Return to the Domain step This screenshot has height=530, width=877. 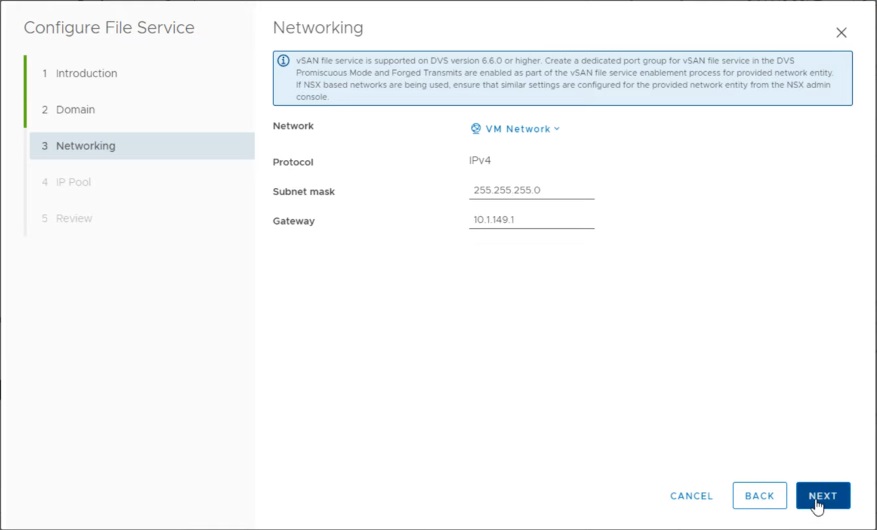(x=75, y=110)
